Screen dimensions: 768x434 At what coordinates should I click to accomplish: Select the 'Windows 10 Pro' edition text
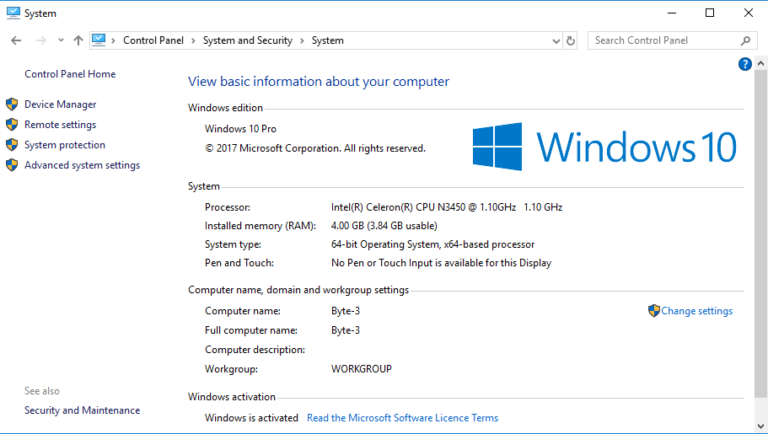click(240, 129)
